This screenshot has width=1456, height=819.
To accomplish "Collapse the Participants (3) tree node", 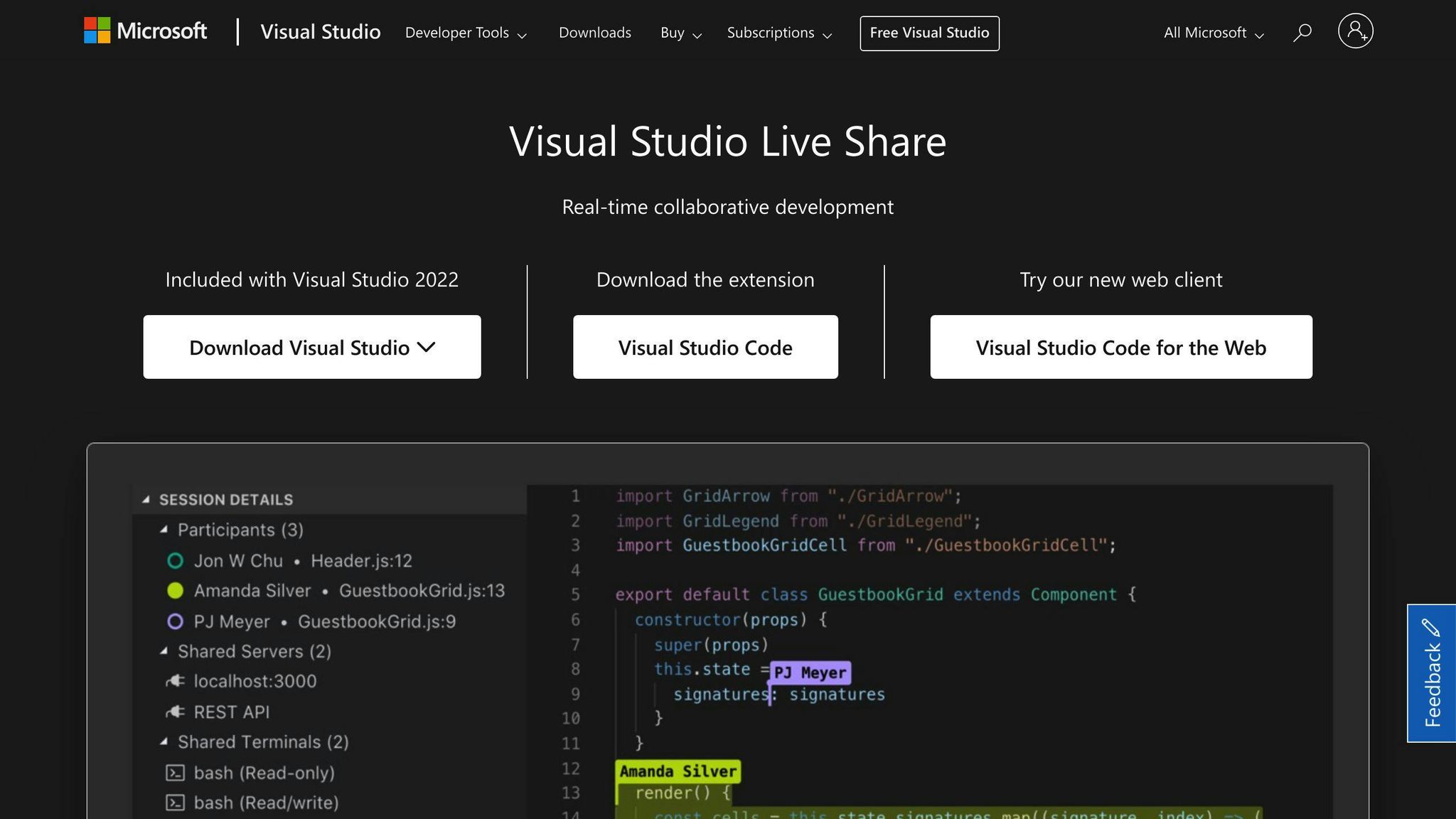I will pyautogui.click(x=164, y=530).
